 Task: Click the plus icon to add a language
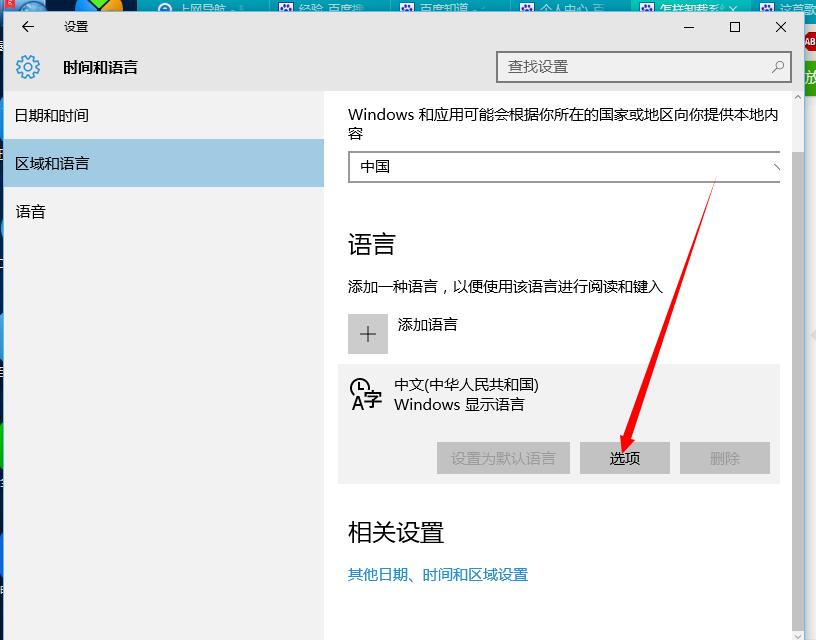pyautogui.click(x=368, y=334)
